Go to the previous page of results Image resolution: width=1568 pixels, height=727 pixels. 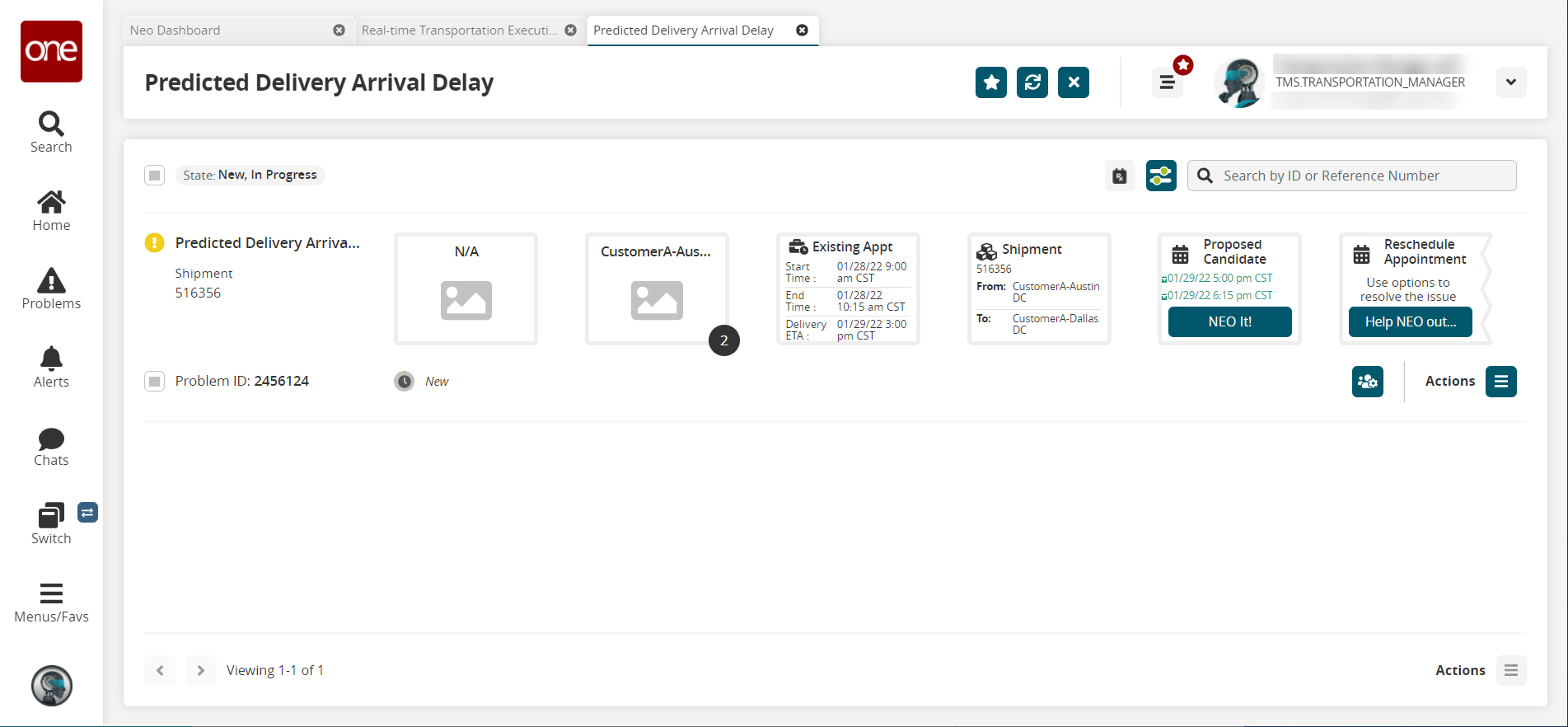(160, 670)
